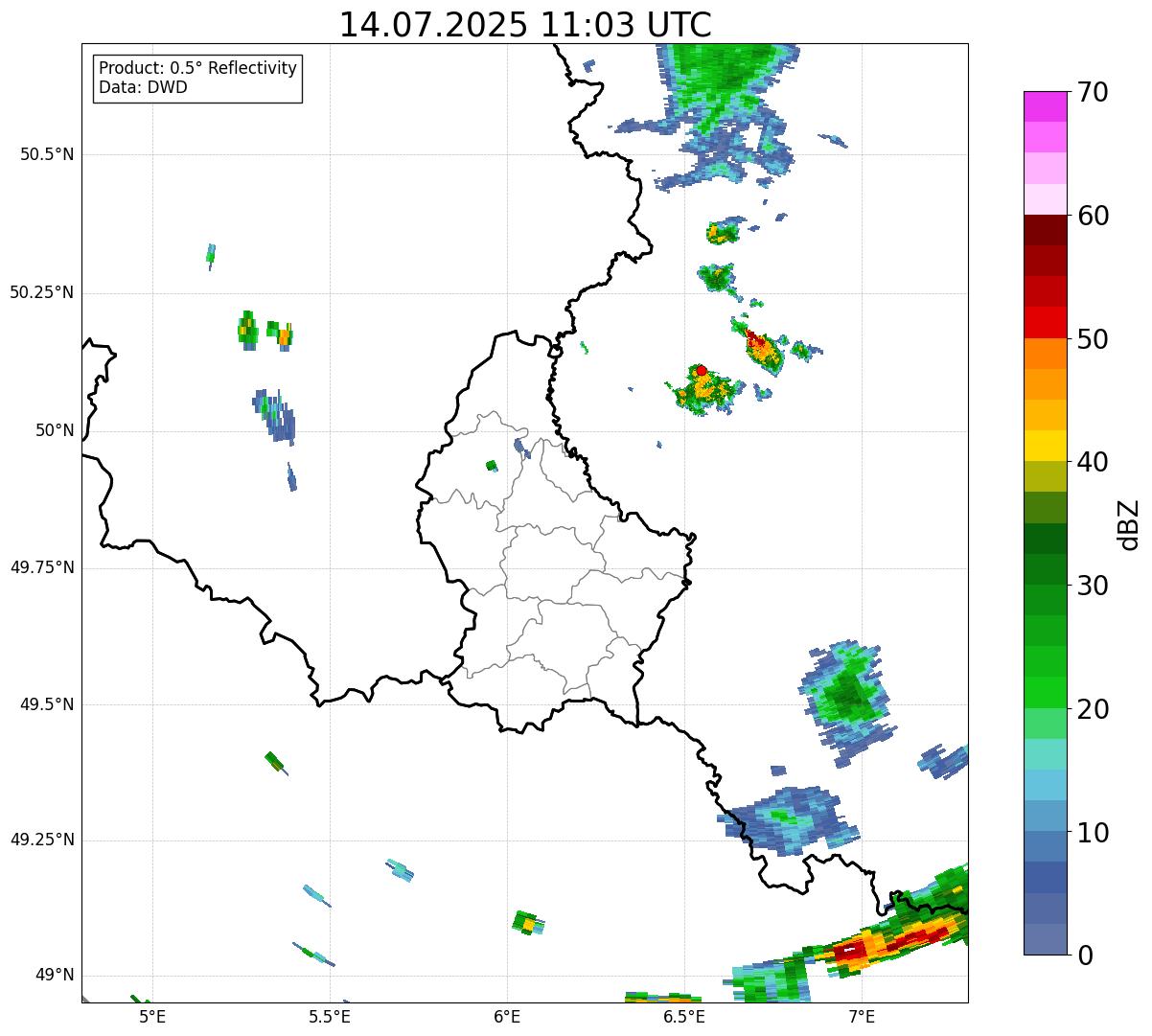Click the 49.25°N latitude label
The width and height of the screenshot is (1152, 1036).
click(42, 840)
